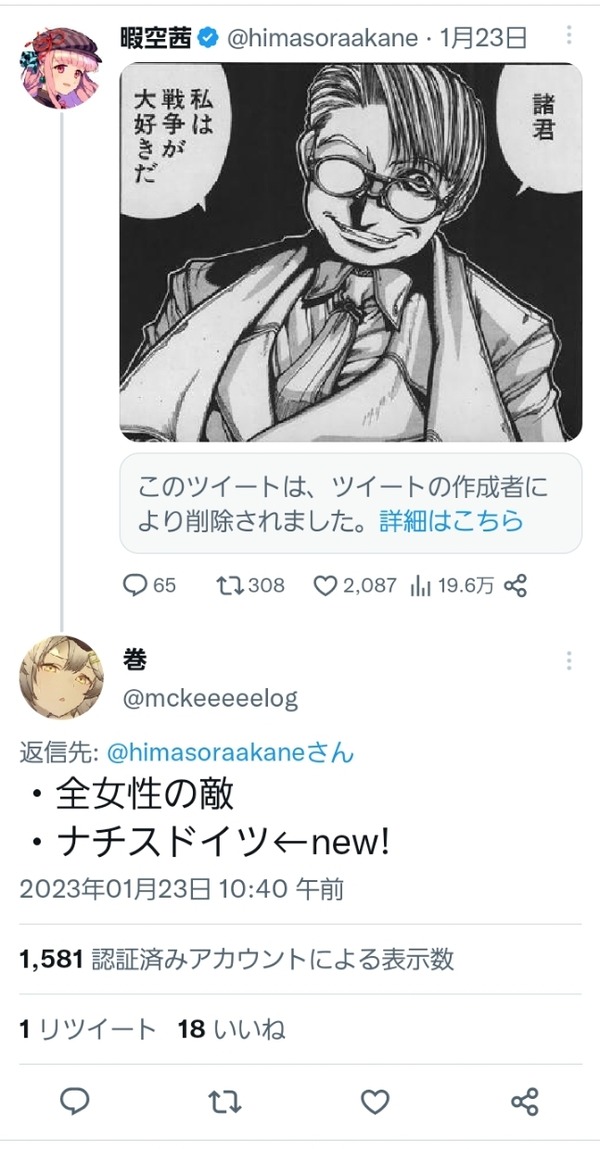Open more options menu for 巻's reply
The image size is (600, 1149).
click(568, 661)
